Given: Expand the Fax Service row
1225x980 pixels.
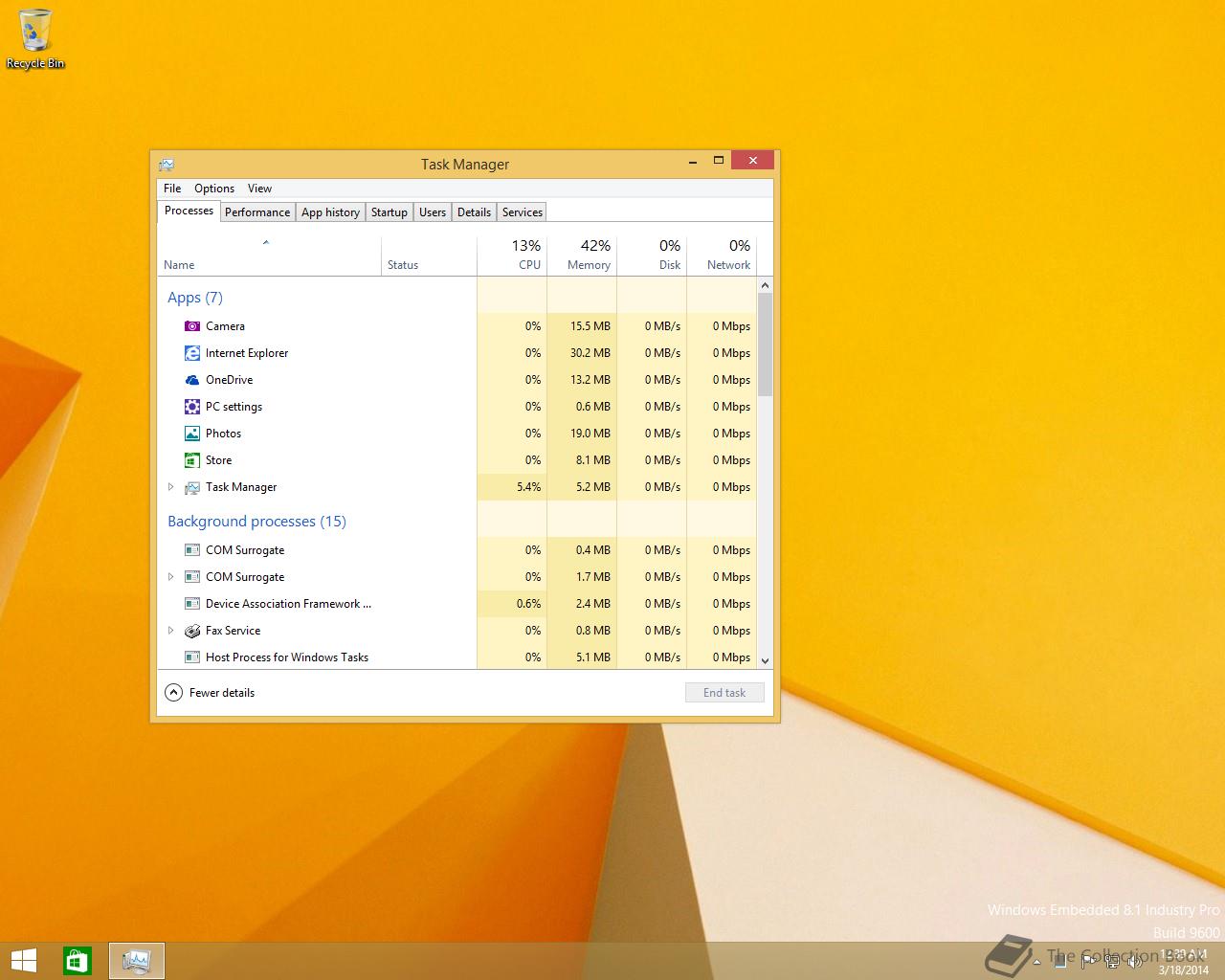Looking at the screenshot, I should pyautogui.click(x=171, y=631).
